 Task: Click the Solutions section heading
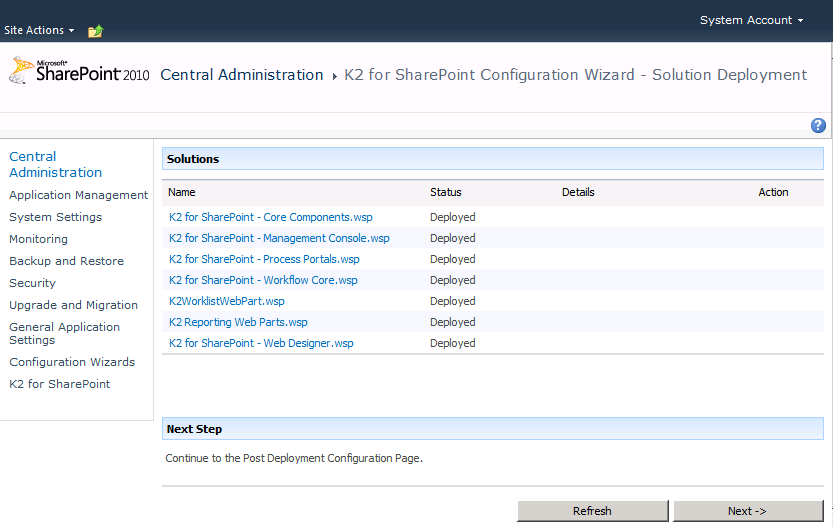coord(193,159)
